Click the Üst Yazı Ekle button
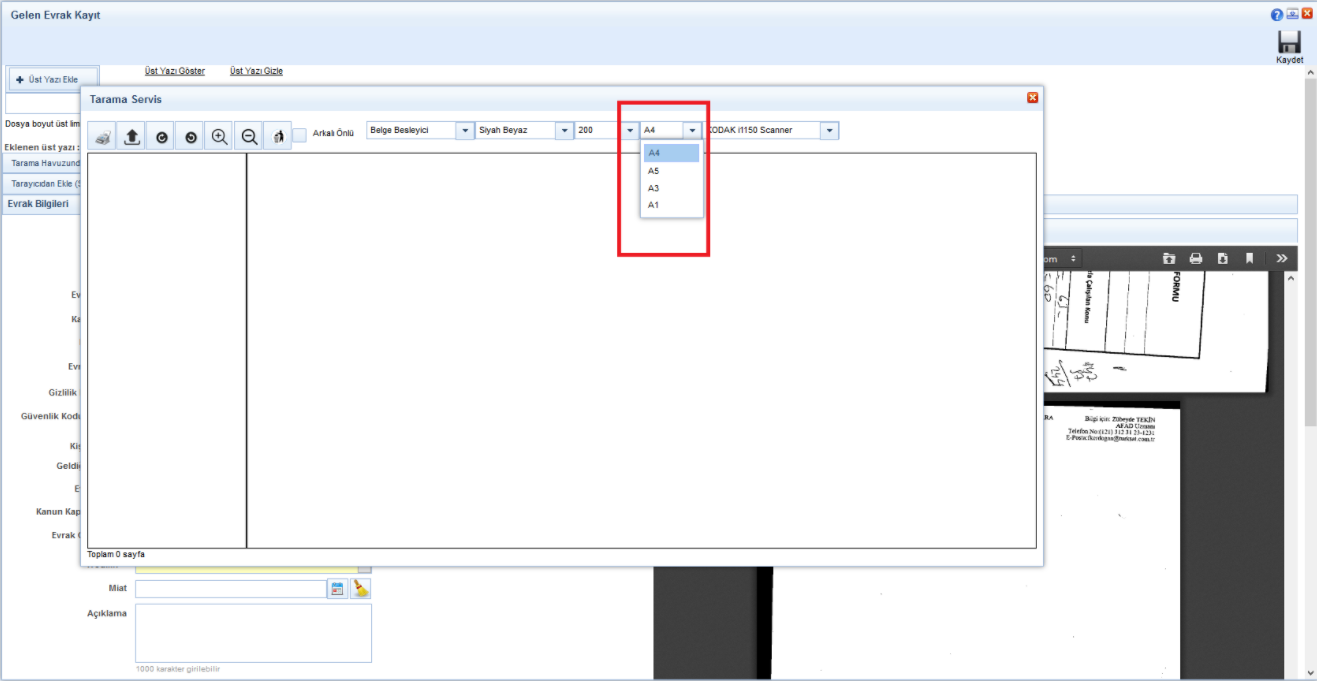The image size is (1317, 681). point(53,79)
